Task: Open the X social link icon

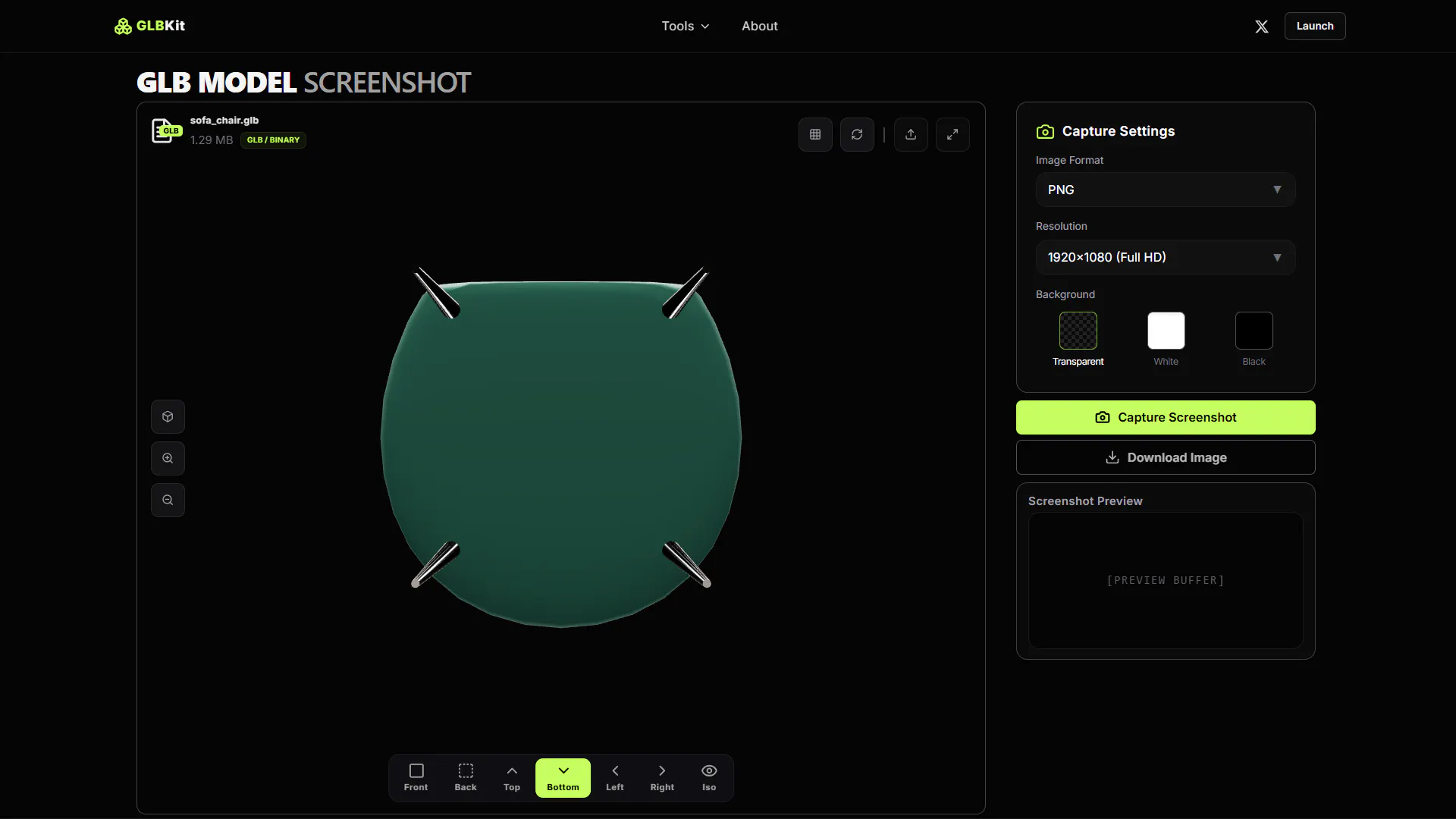Action: [x=1262, y=27]
